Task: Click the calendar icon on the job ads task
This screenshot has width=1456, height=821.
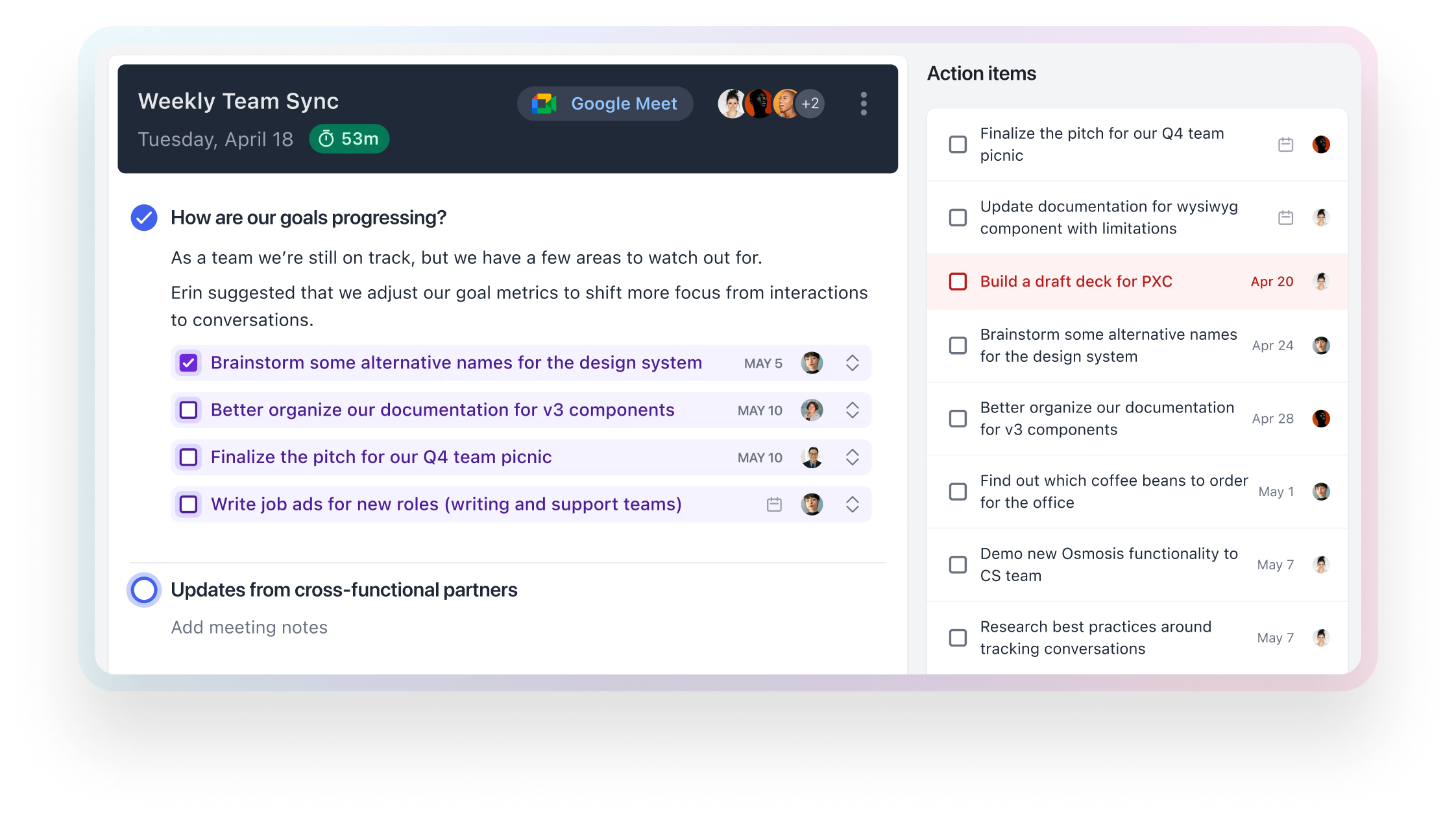Action: [x=774, y=504]
